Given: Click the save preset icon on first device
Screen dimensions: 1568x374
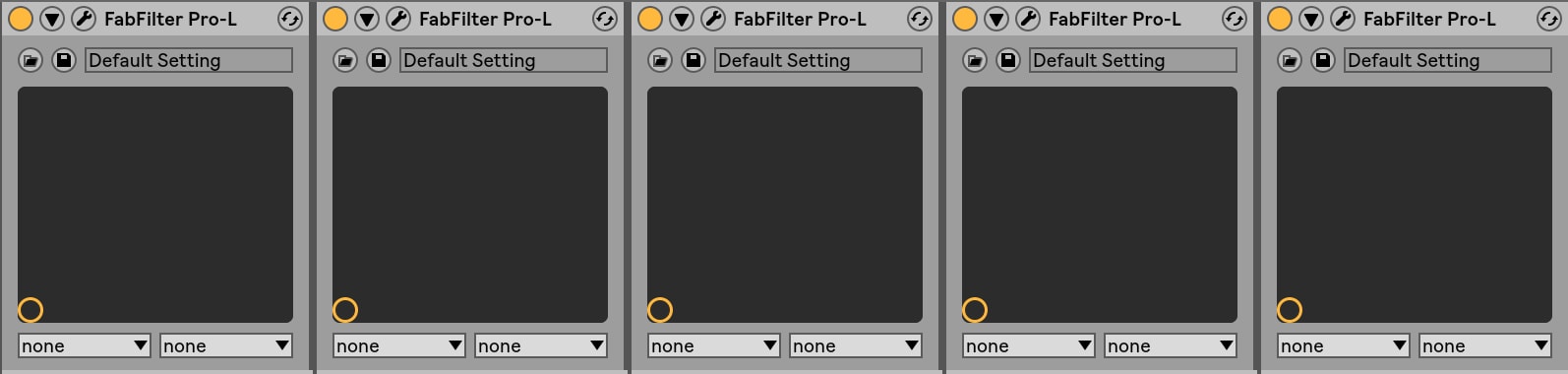Looking at the screenshot, I should 64,60.
